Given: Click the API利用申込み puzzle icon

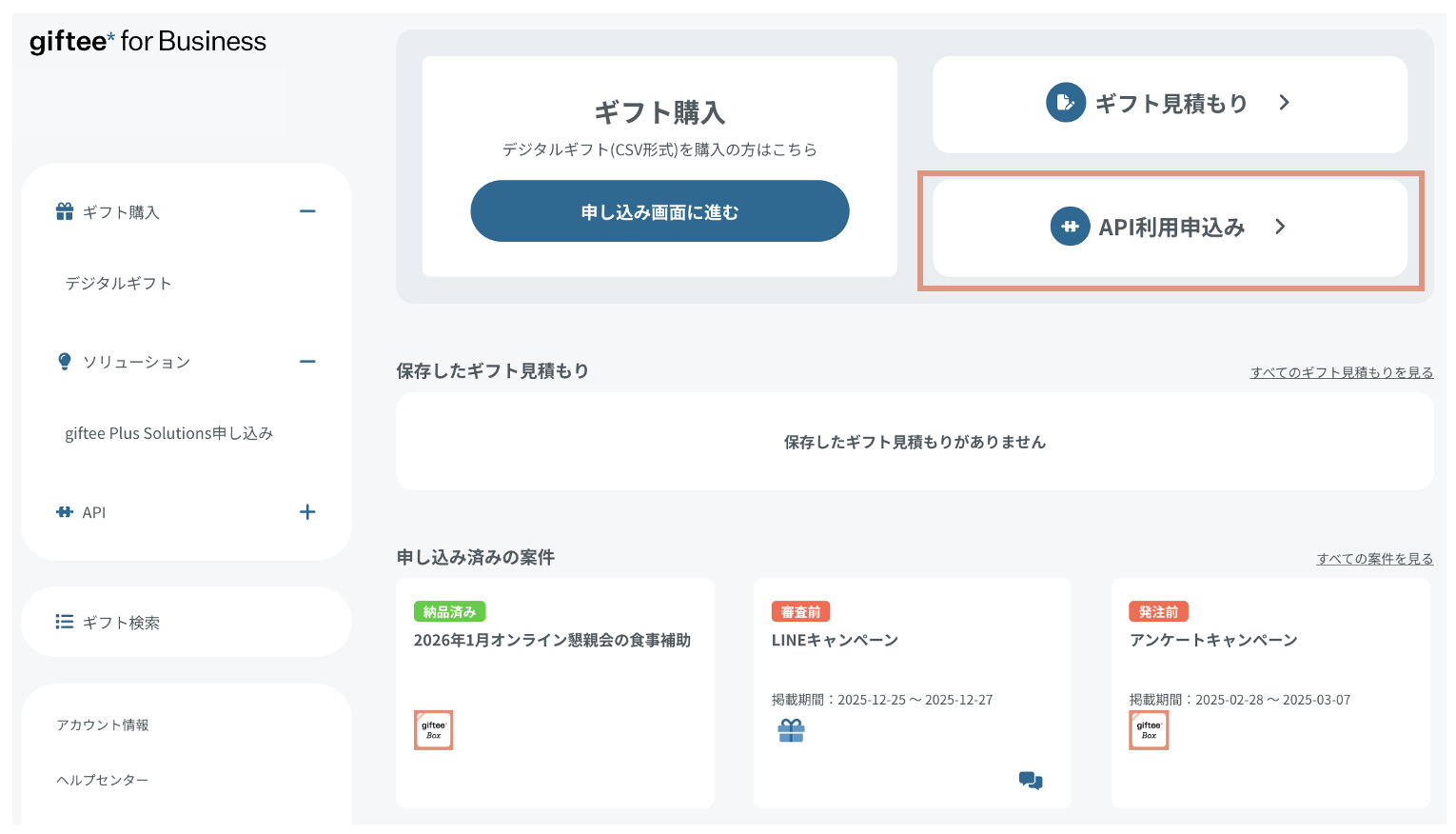Looking at the screenshot, I should tap(1070, 227).
